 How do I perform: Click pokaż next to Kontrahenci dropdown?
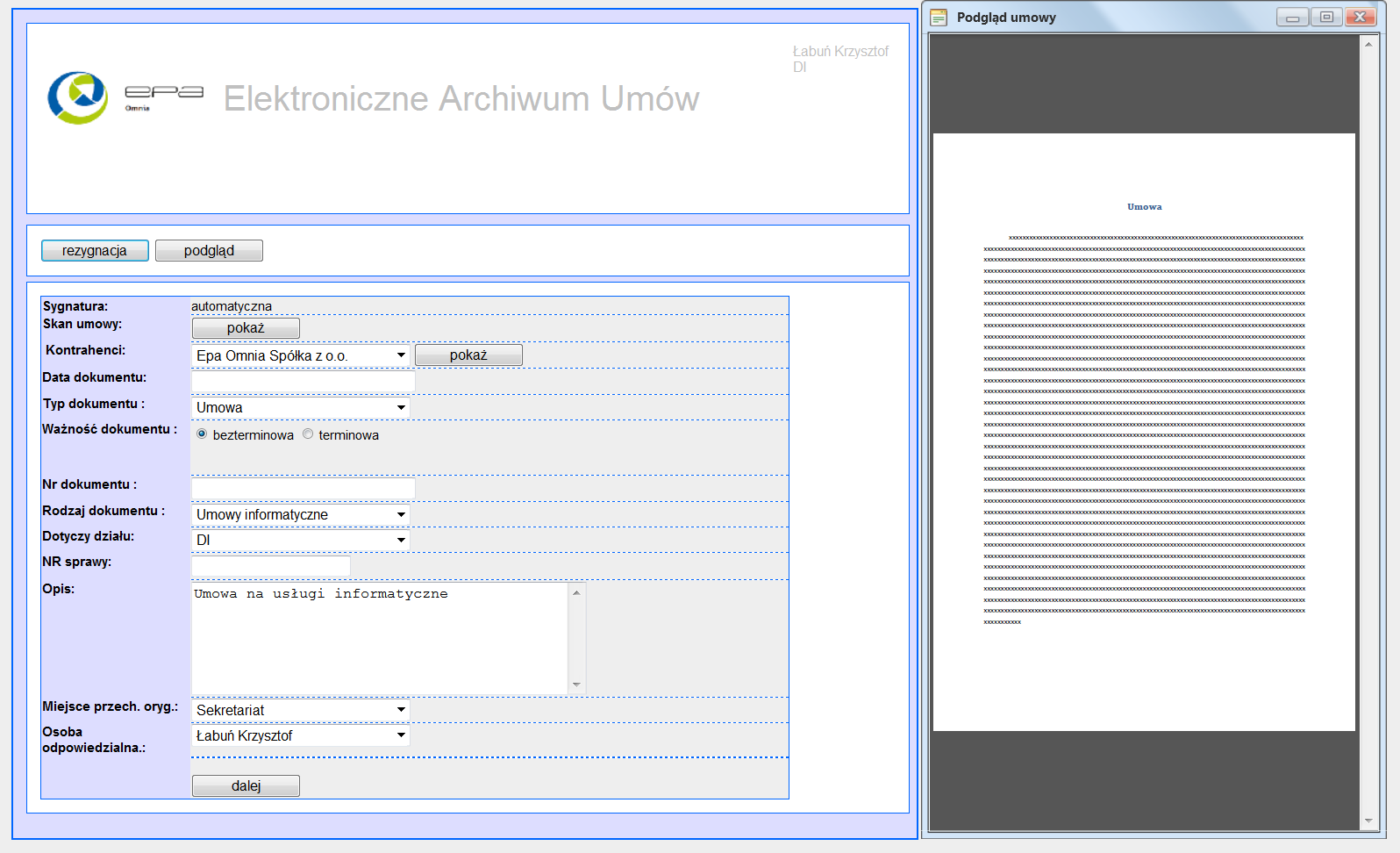(468, 355)
